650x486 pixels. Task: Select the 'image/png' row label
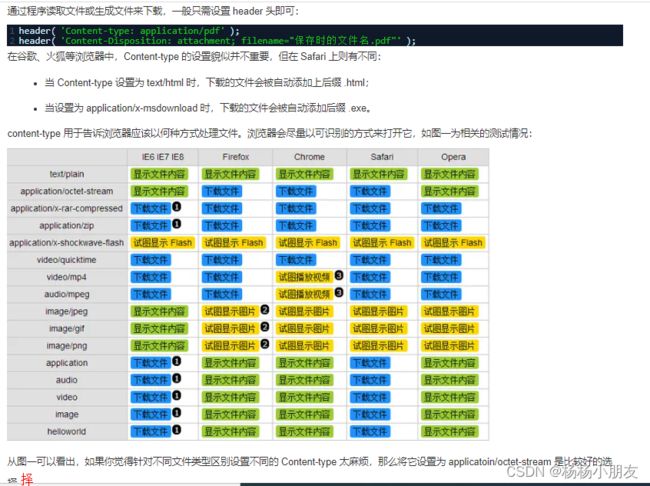click(67, 346)
